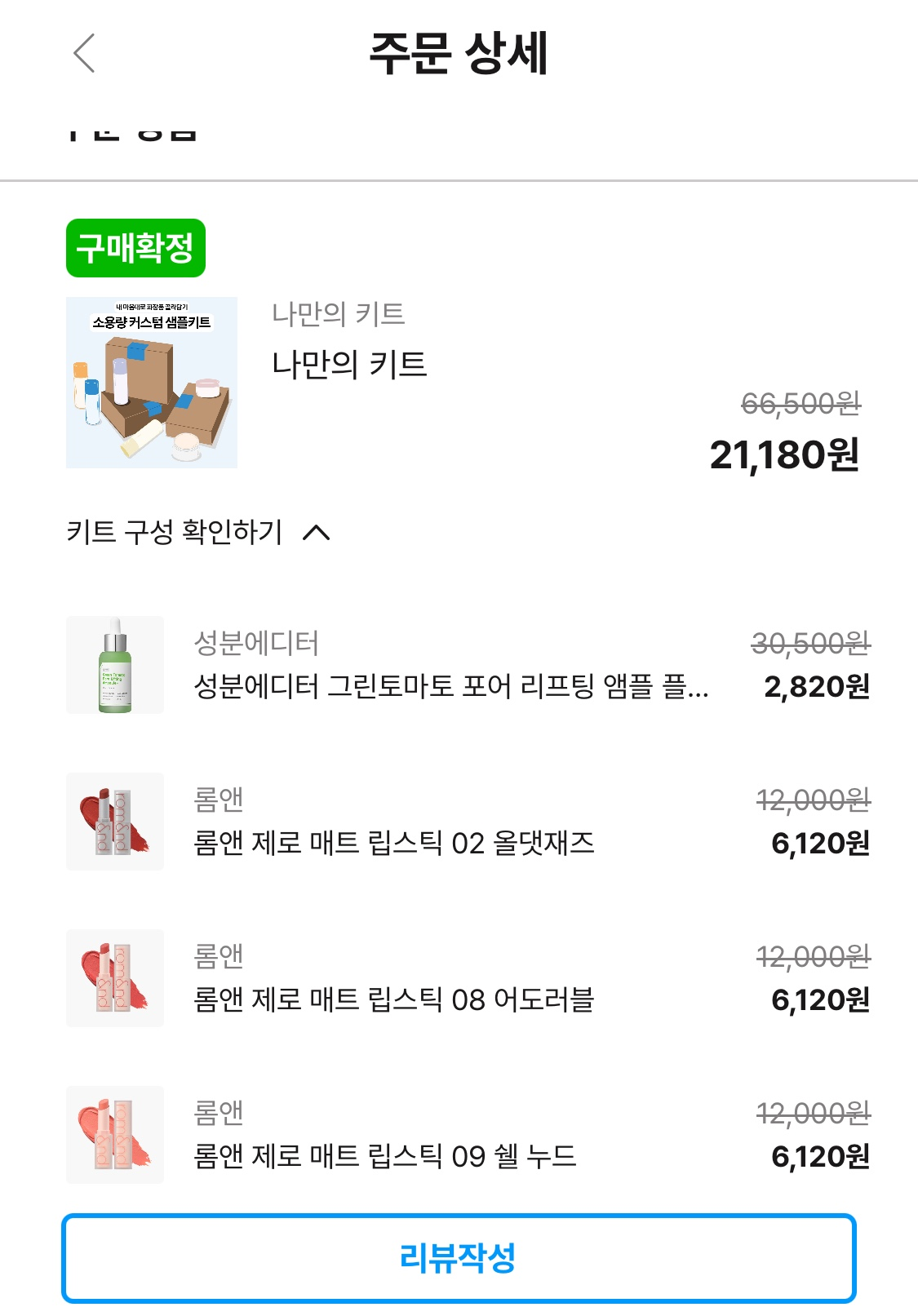This screenshot has width=918, height=1316.
Task: Tap the 주문 상세 page title
Action: click(x=459, y=54)
